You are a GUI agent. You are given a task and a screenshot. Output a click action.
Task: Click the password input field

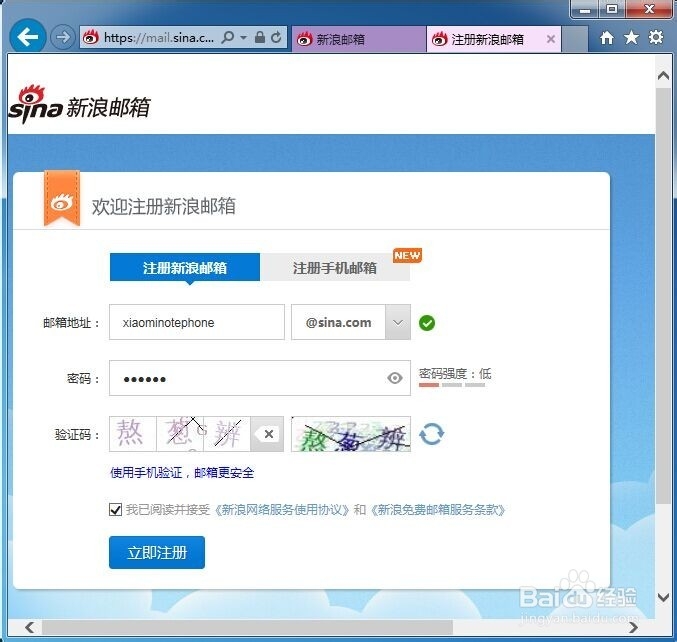259,378
